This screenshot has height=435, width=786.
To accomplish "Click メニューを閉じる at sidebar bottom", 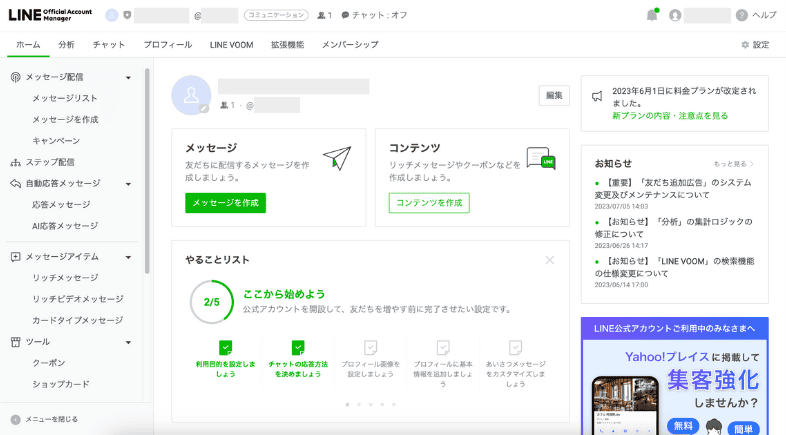I will click(52, 419).
